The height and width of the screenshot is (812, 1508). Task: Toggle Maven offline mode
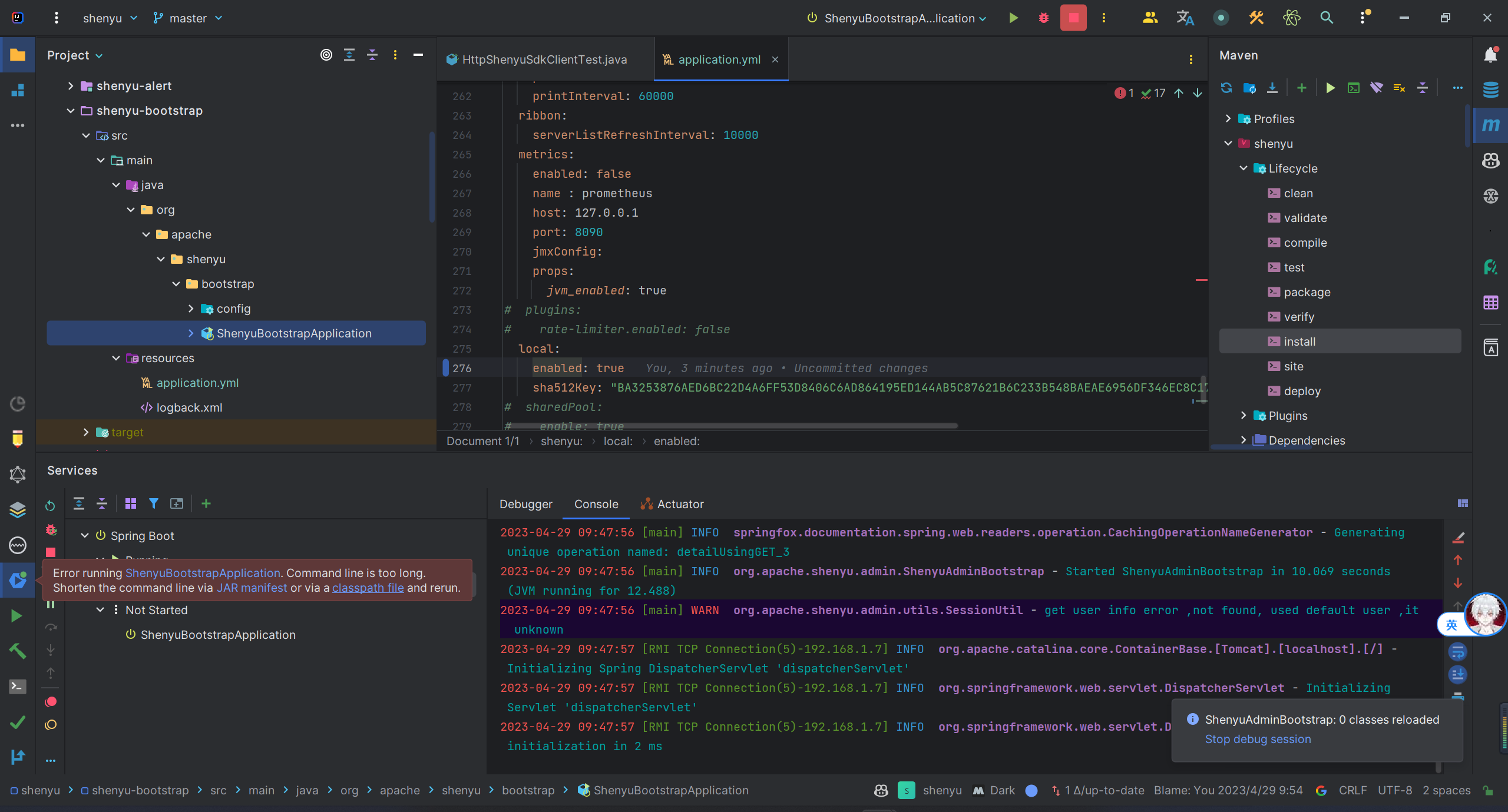click(1376, 88)
